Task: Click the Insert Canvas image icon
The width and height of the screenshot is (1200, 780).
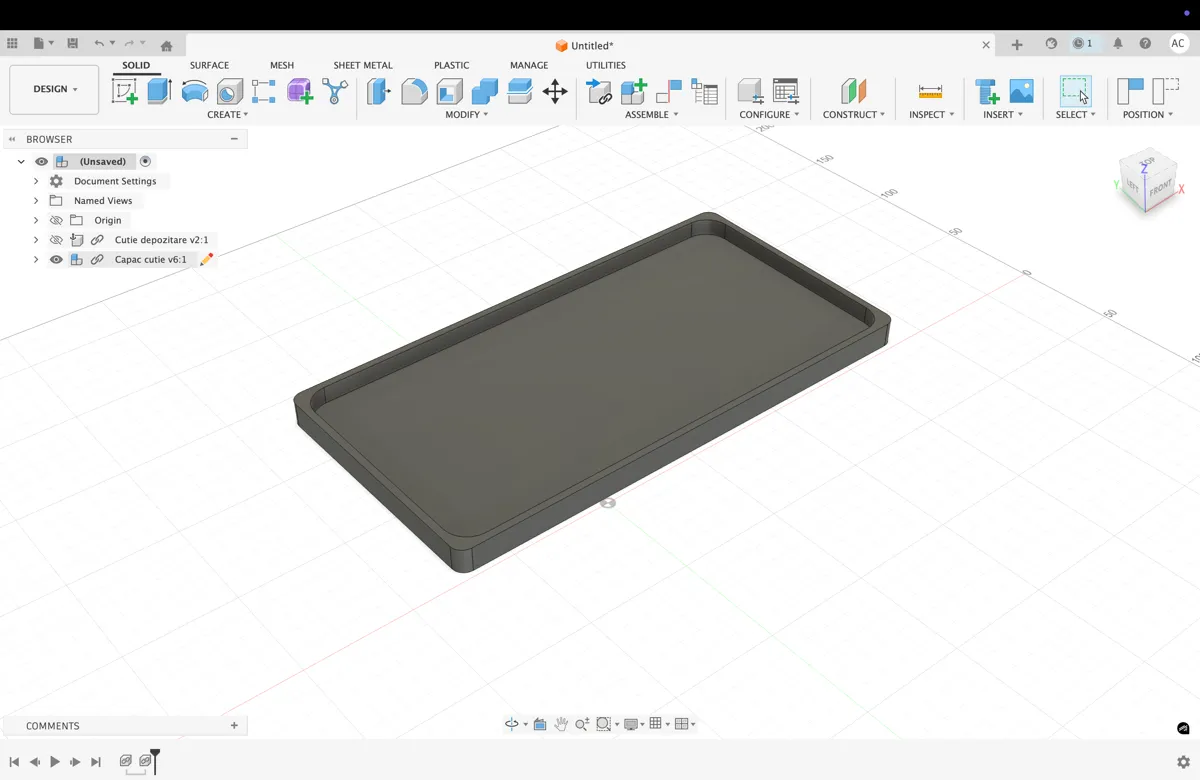Action: point(1021,91)
